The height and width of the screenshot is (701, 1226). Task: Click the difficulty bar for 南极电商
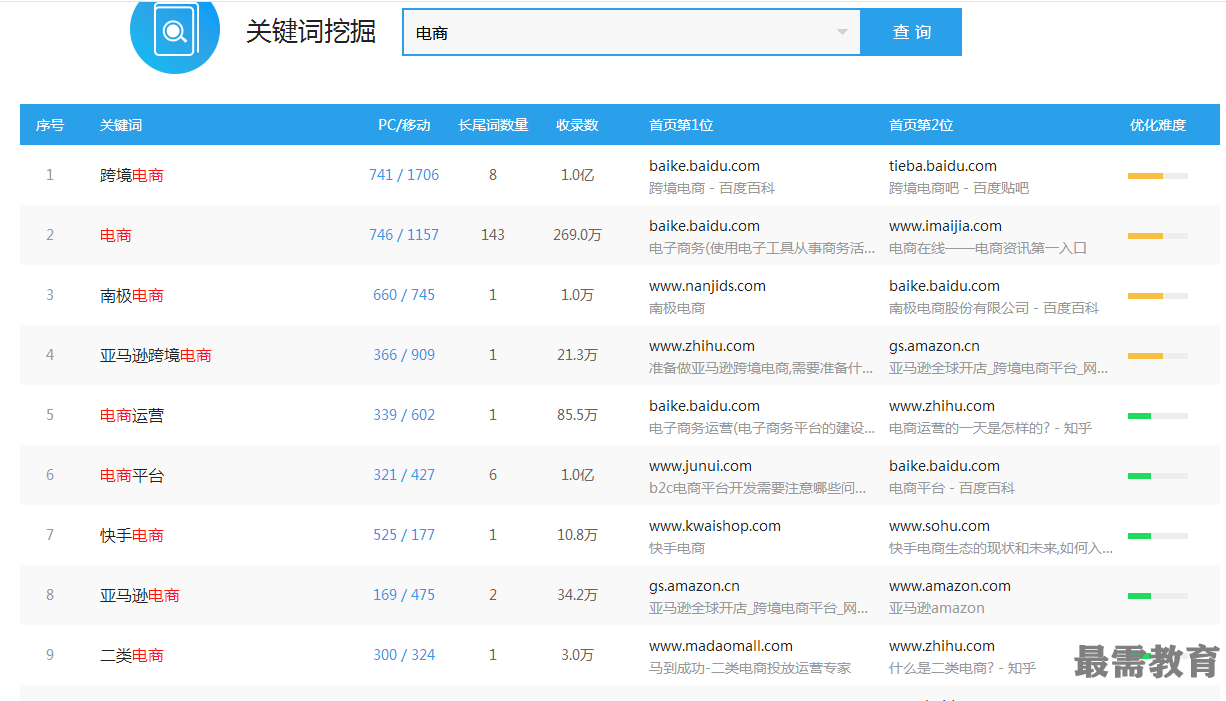tap(1158, 296)
